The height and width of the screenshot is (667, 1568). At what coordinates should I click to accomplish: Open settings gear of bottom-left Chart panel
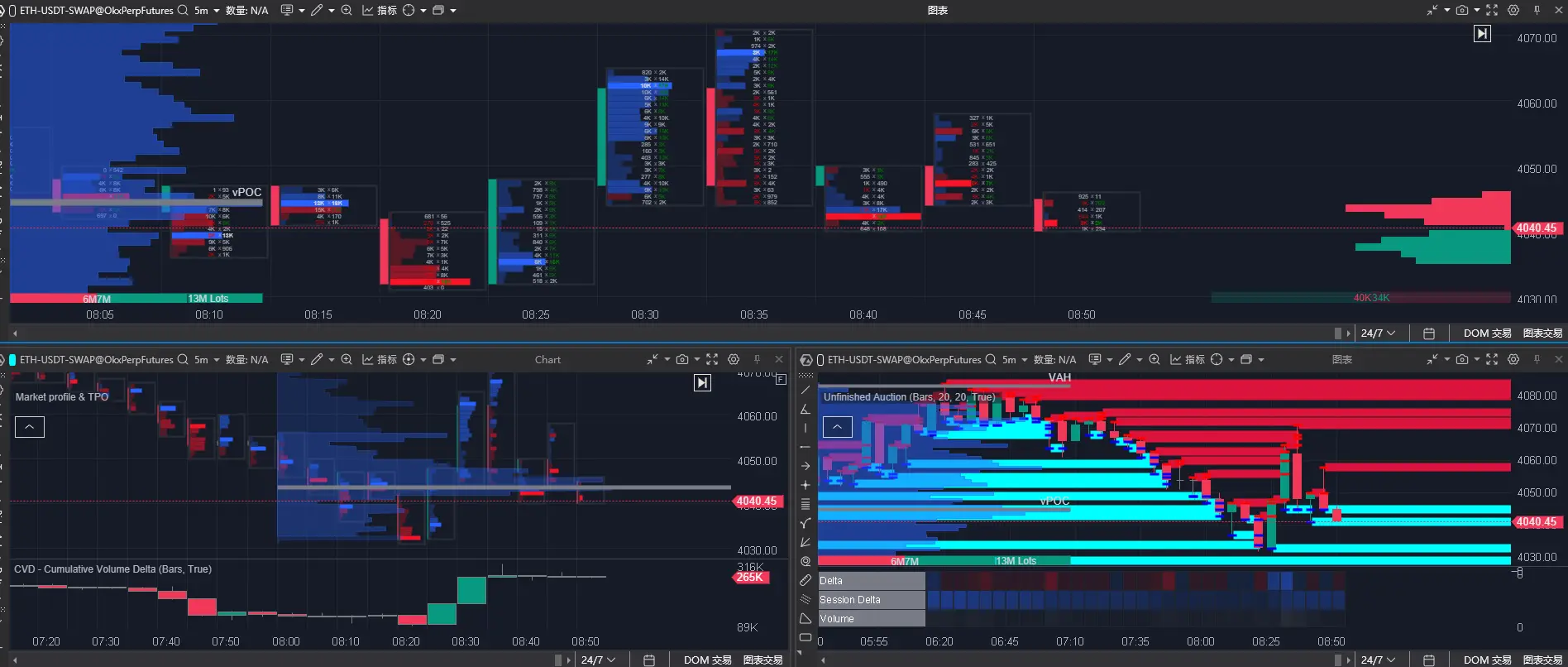click(734, 360)
